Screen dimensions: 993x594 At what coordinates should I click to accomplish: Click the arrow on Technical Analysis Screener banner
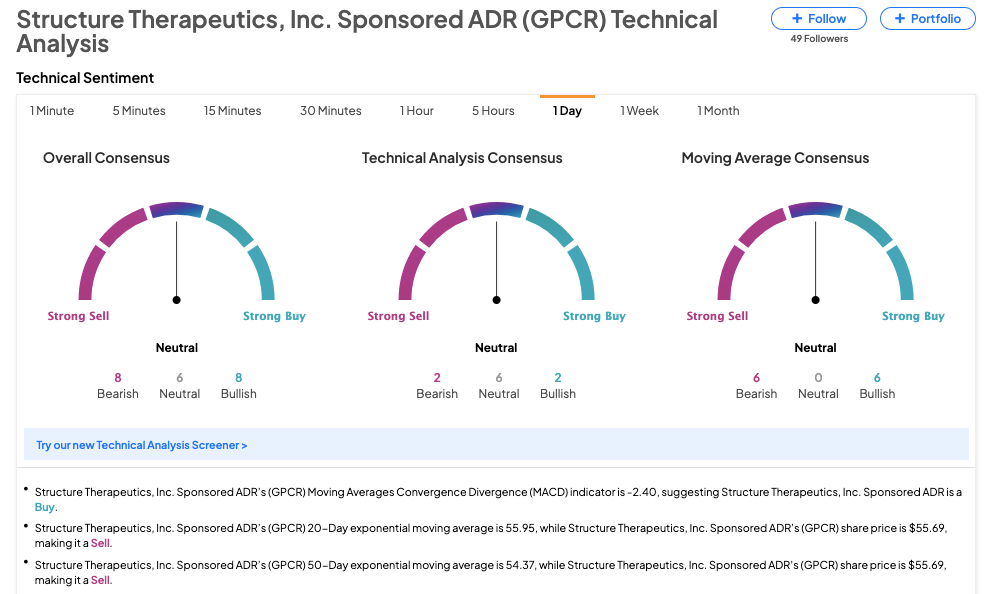244,445
